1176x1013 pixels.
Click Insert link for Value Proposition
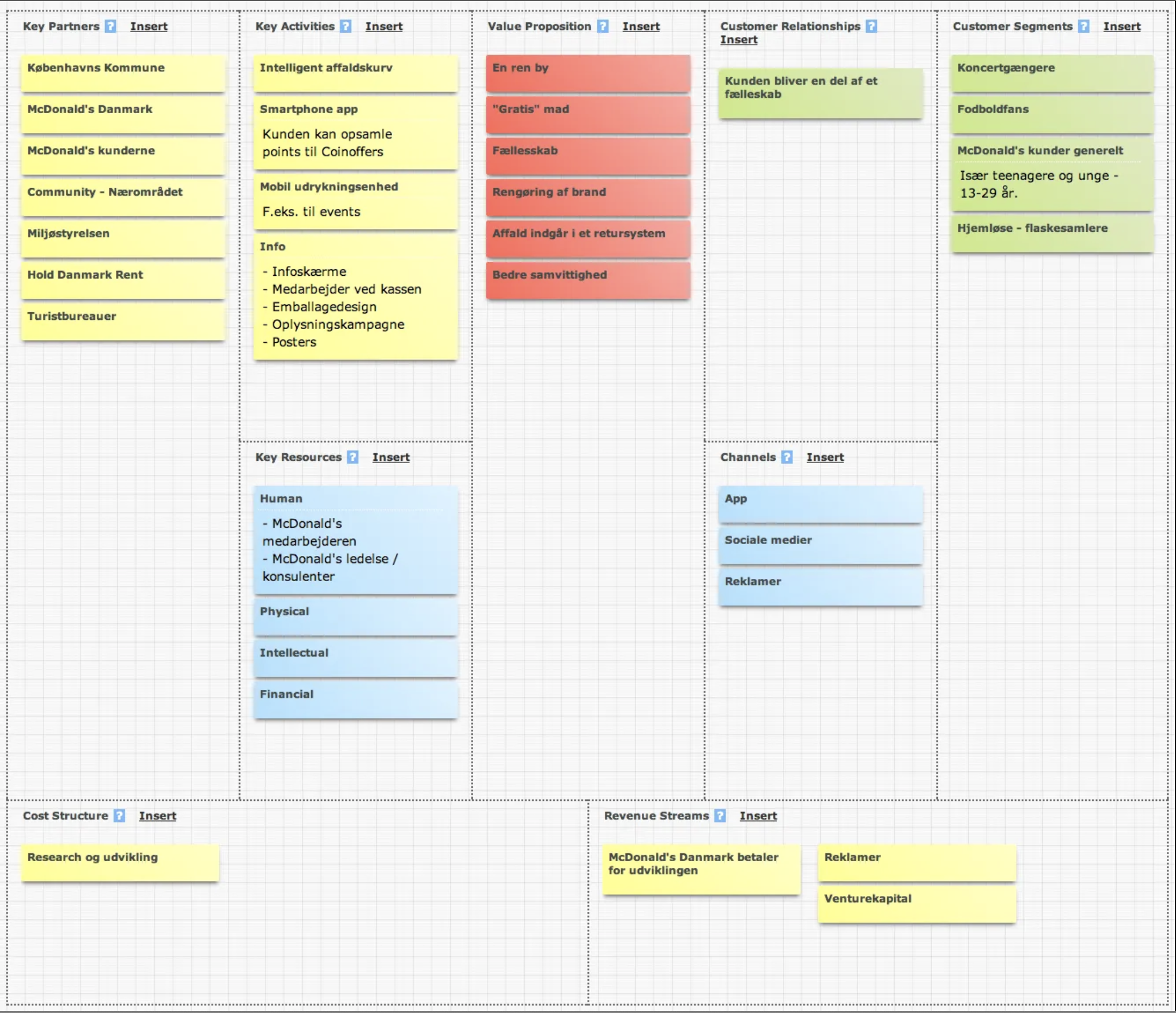[x=641, y=26]
